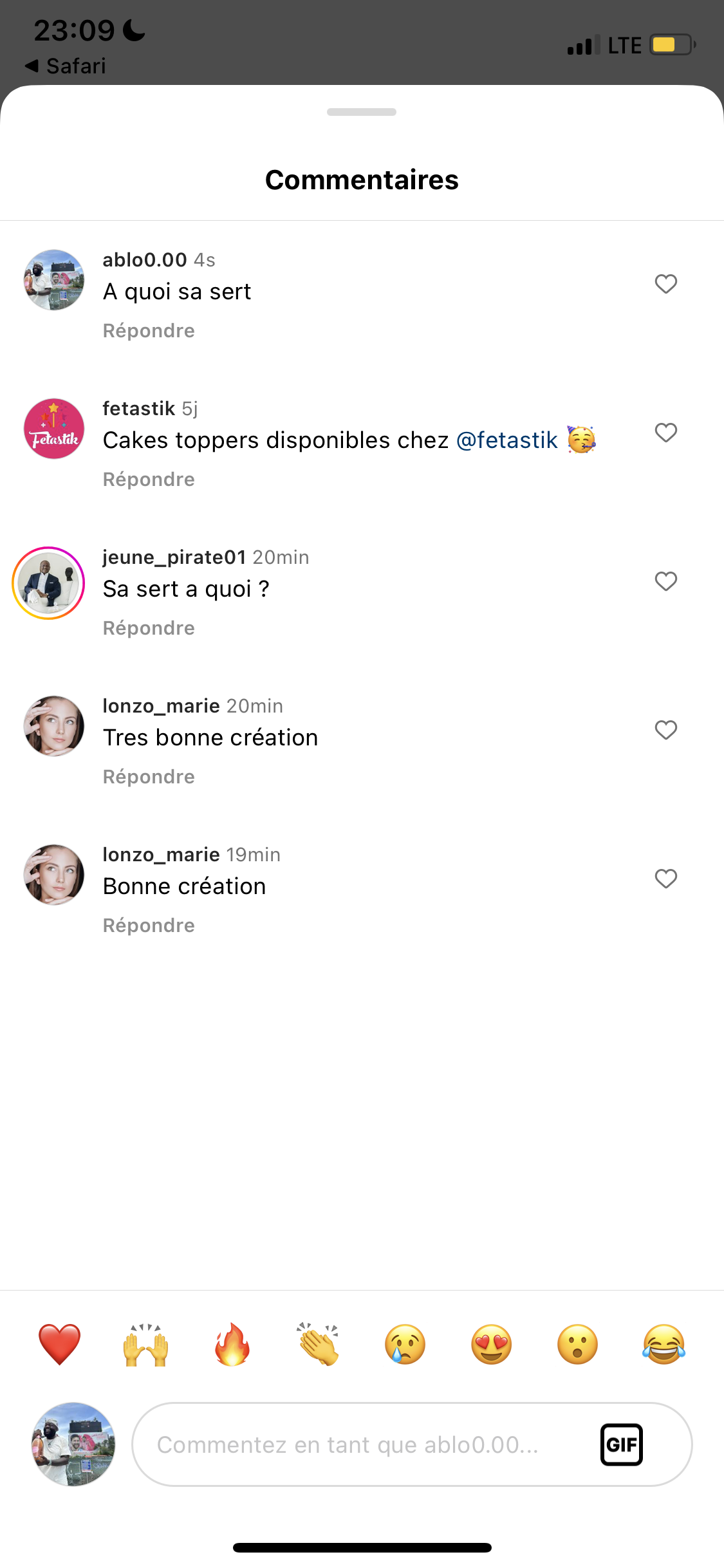The height and width of the screenshot is (1568, 724).
Task: Tap the fire emoji reaction
Action: pos(232,1345)
